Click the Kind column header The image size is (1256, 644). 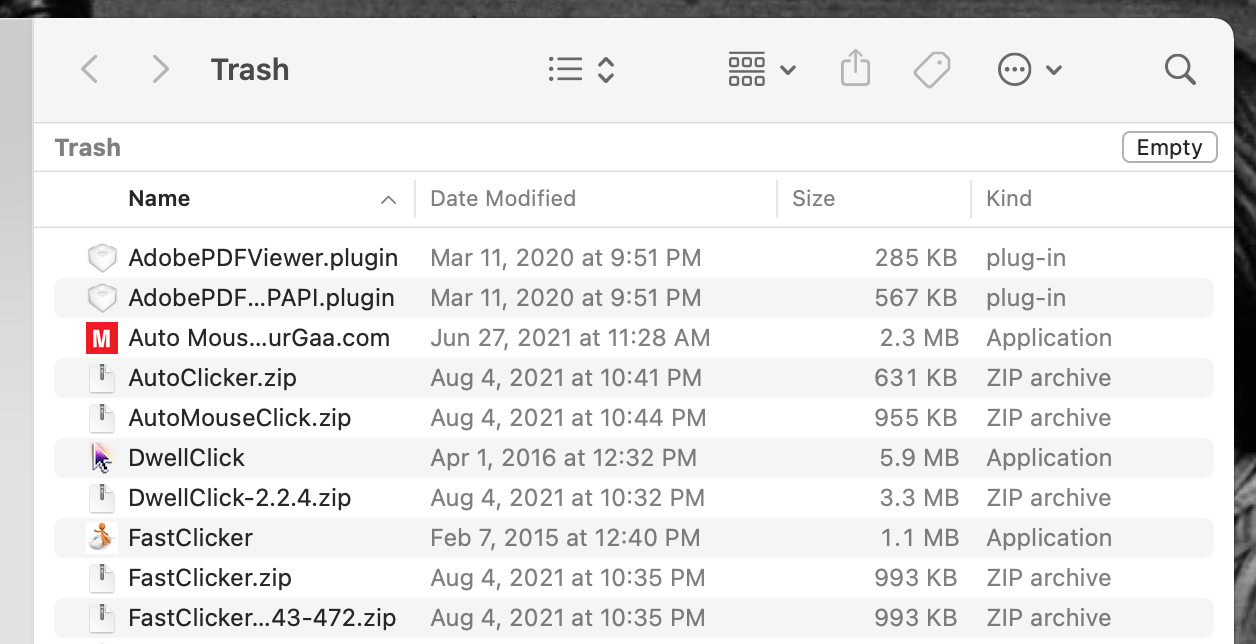(x=1009, y=198)
